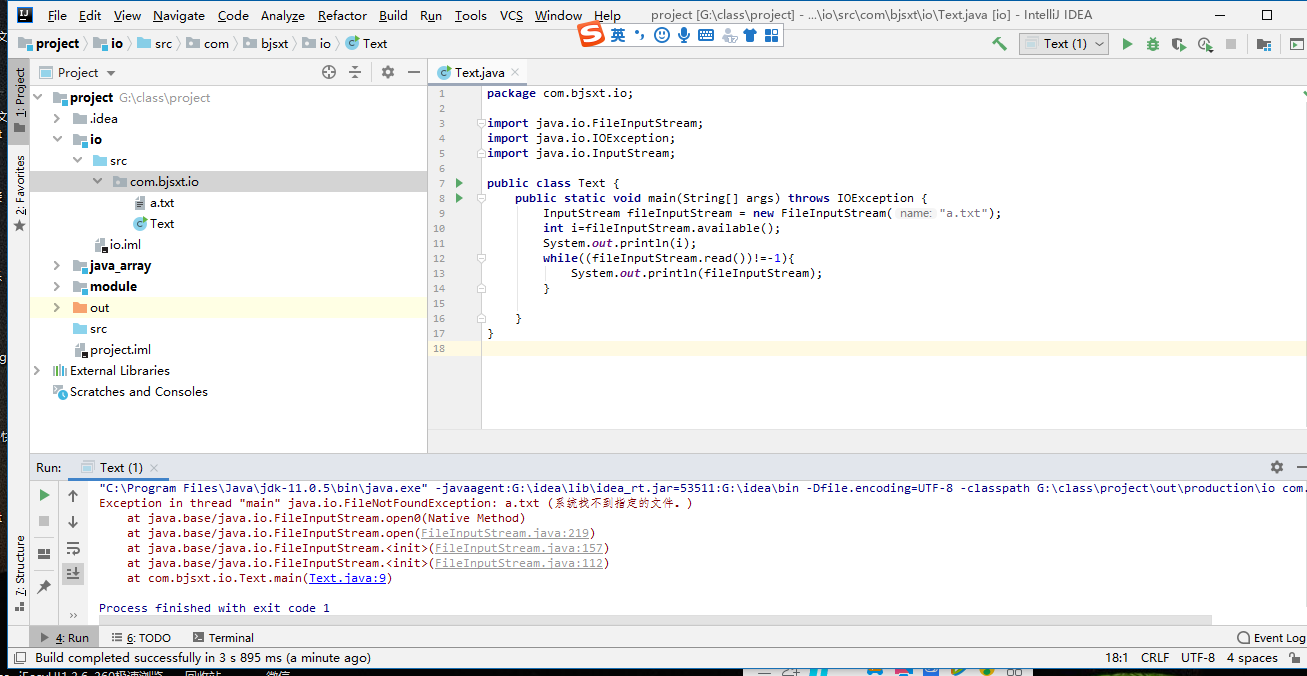The height and width of the screenshot is (676, 1307).
Task: Follow the FileInputStream.java:219 link
Action: tap(504, 533)
